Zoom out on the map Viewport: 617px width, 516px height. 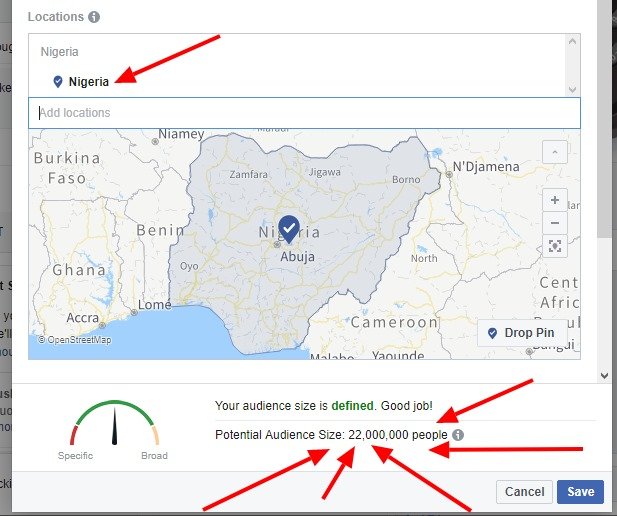[555, 223]
